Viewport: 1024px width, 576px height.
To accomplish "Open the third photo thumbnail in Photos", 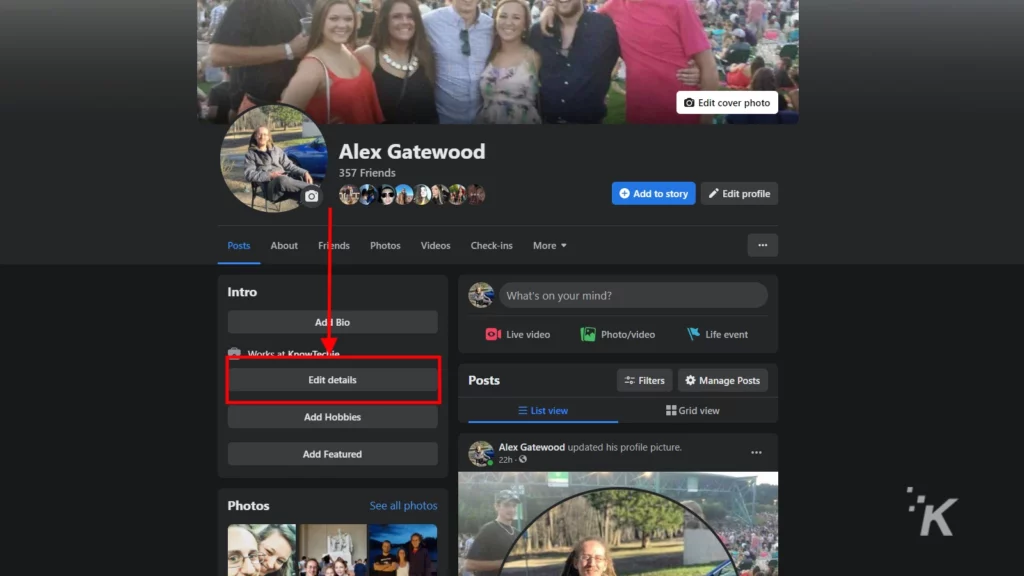I will tap(403, 550).
